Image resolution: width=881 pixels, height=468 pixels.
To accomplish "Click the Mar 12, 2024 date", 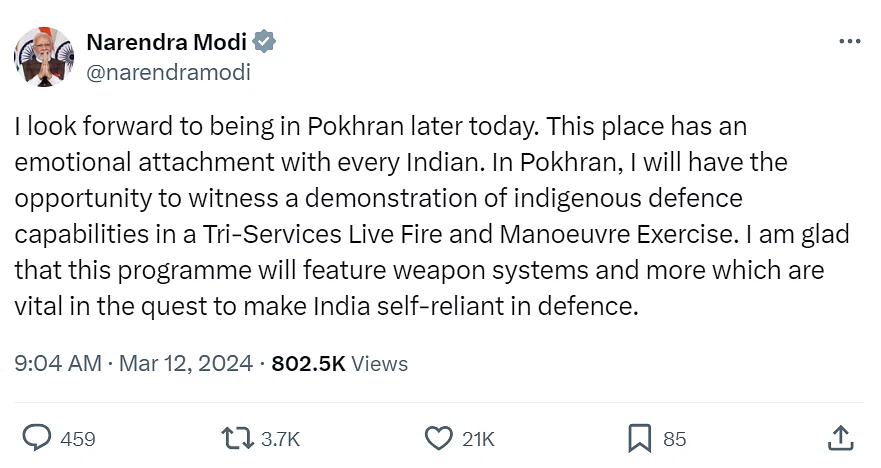I will point(185,363).
